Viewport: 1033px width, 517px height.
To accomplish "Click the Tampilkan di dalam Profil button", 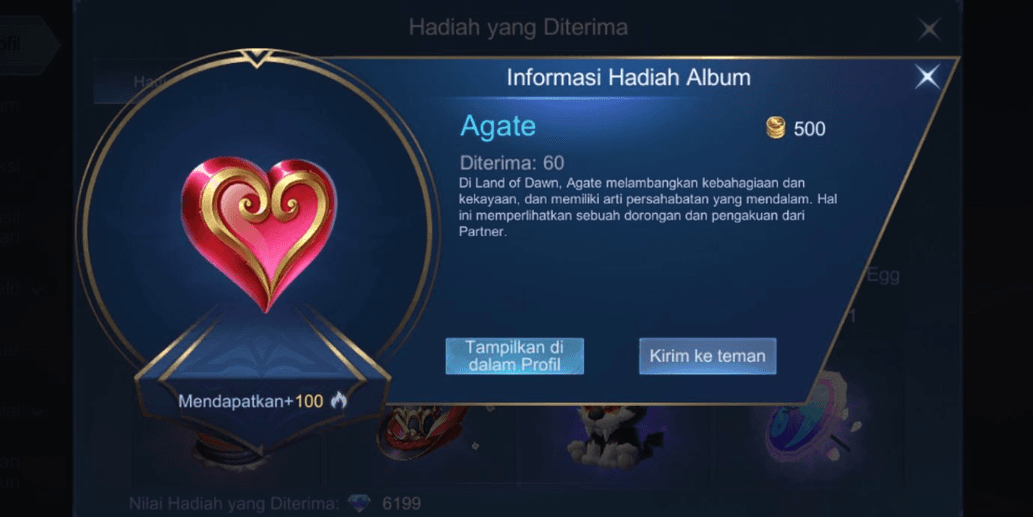I will click(515, 356).
